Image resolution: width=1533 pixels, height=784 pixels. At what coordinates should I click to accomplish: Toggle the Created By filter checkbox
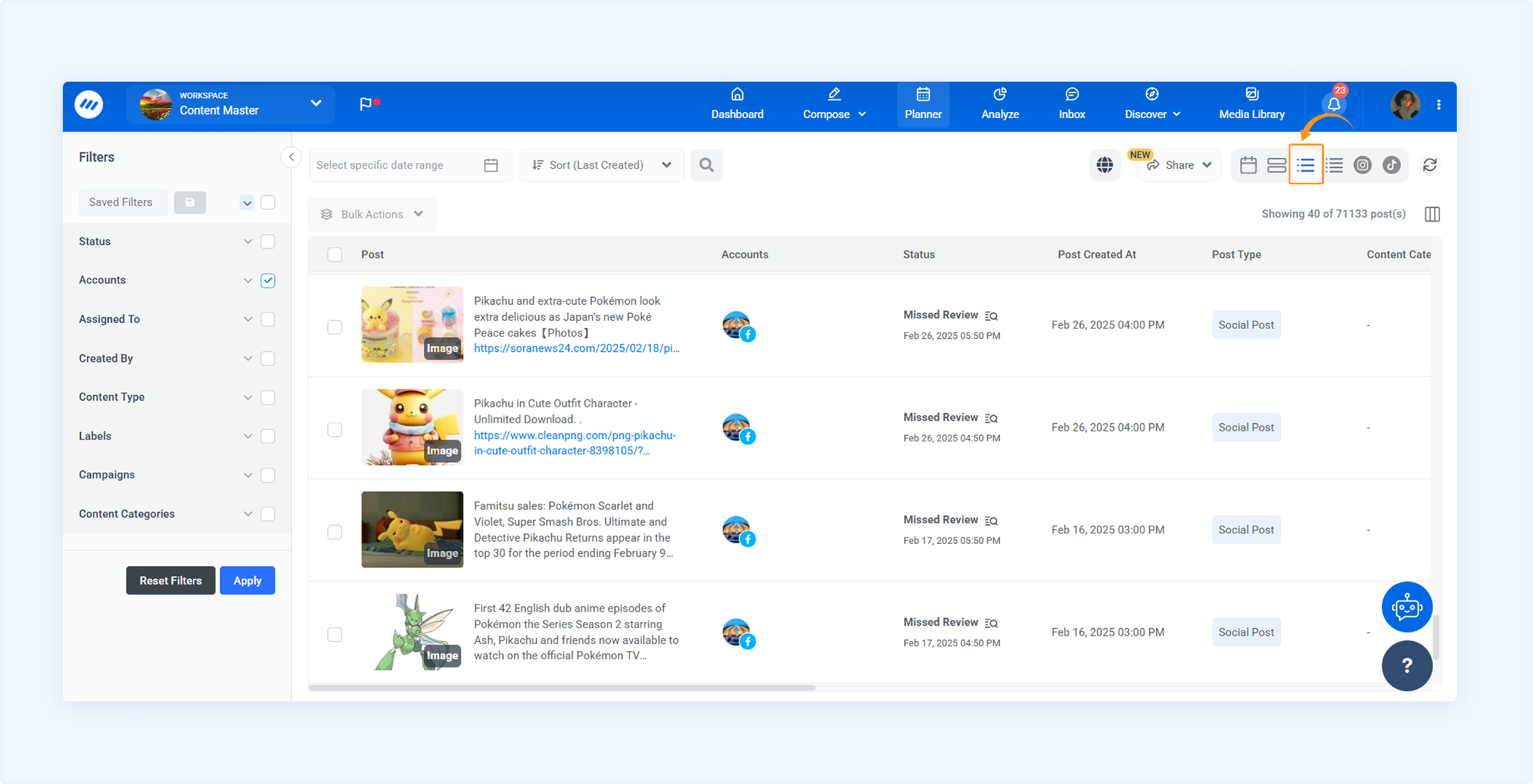tap(268, 358)
